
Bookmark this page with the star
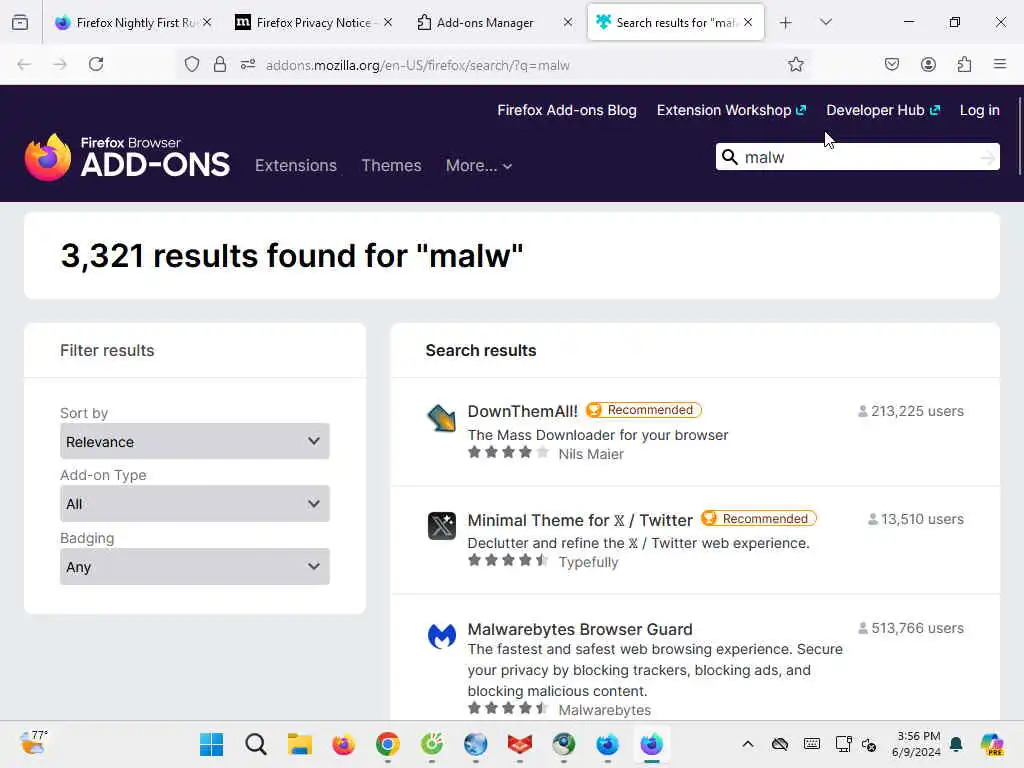pos(795,64)
